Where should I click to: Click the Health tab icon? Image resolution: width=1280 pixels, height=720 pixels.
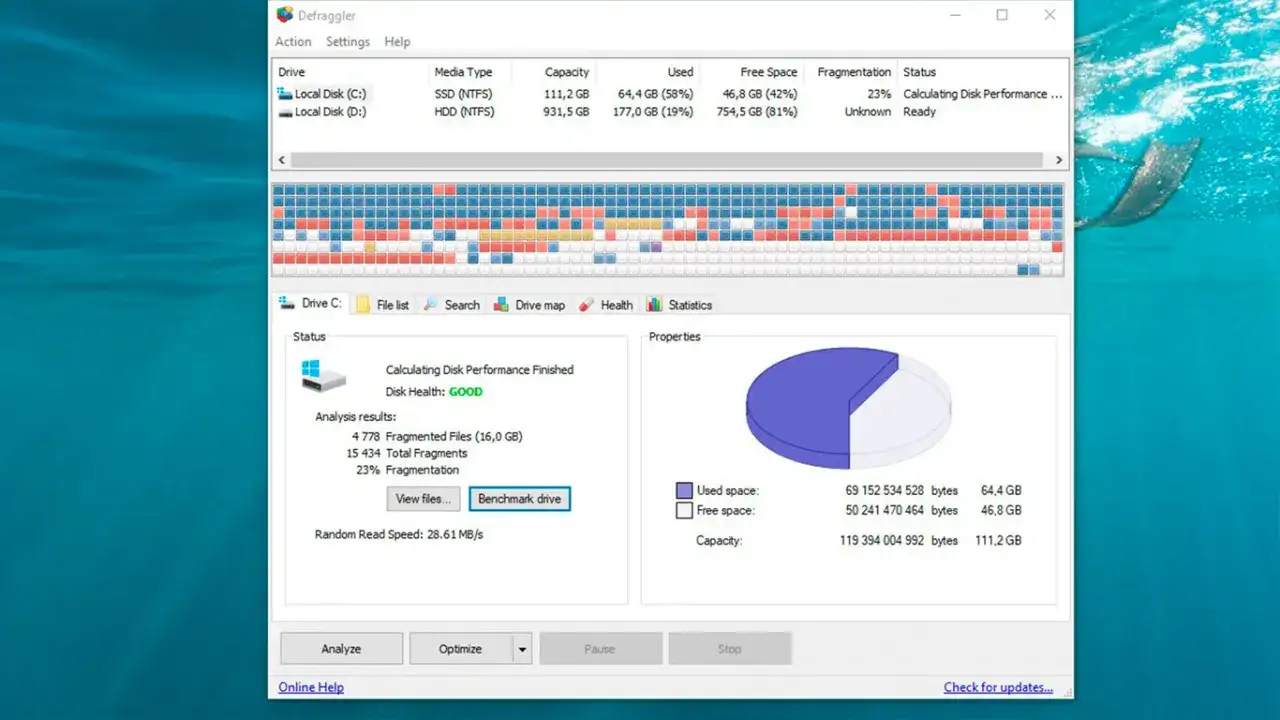[586, 305]
